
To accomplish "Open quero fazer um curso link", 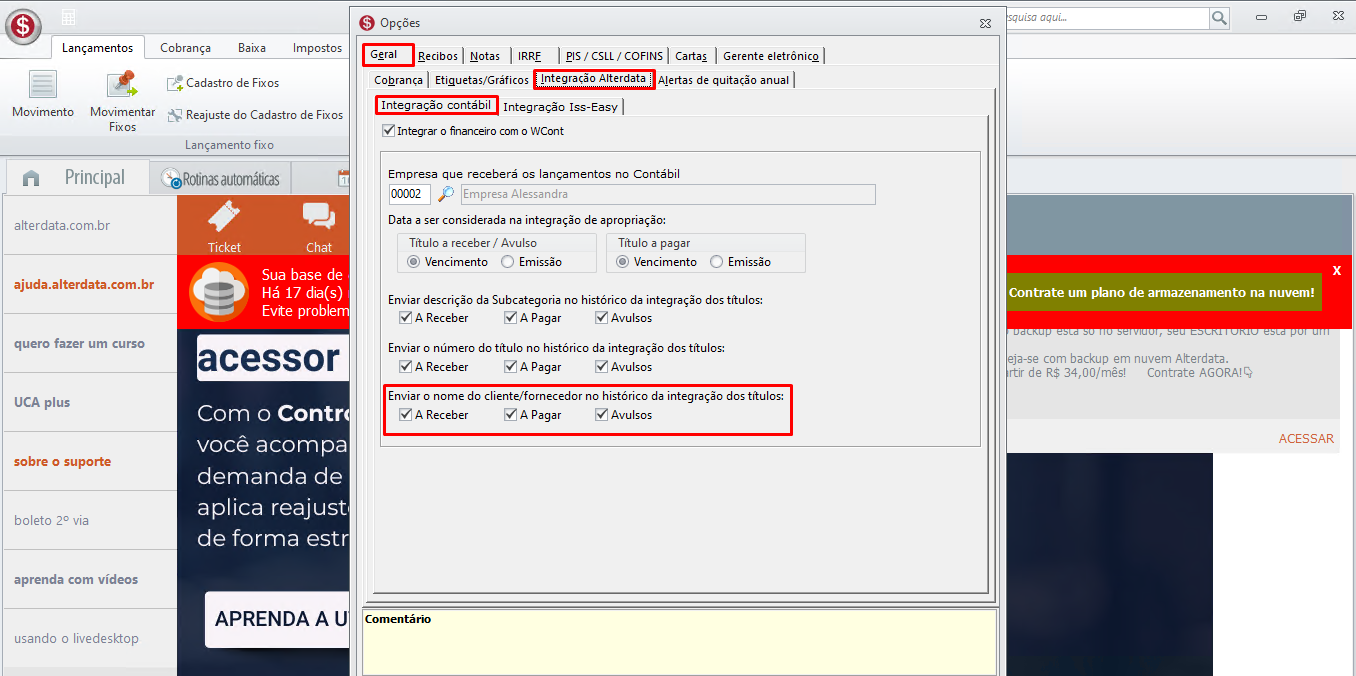I will pyautogui.click(x=79, y=343).
